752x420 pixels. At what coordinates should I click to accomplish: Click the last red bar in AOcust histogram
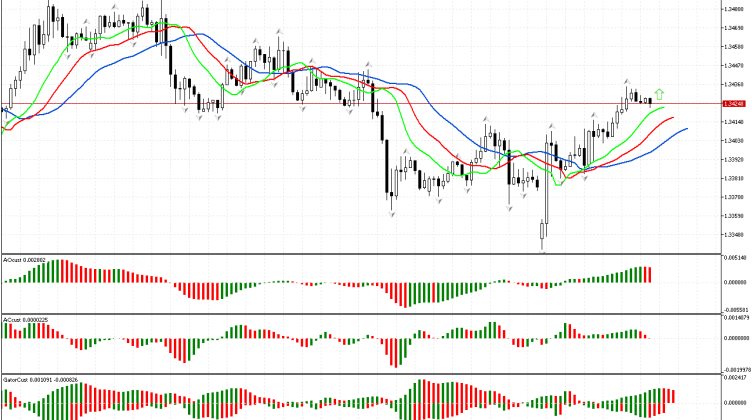[648, 275]
